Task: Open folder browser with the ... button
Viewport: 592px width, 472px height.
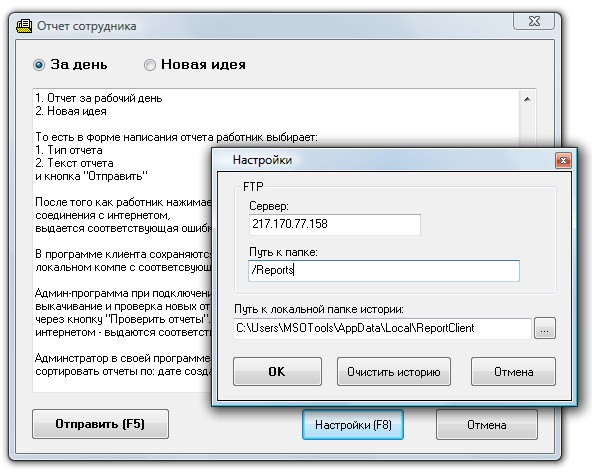Action: pyautogui.click(x=544, y=328)
